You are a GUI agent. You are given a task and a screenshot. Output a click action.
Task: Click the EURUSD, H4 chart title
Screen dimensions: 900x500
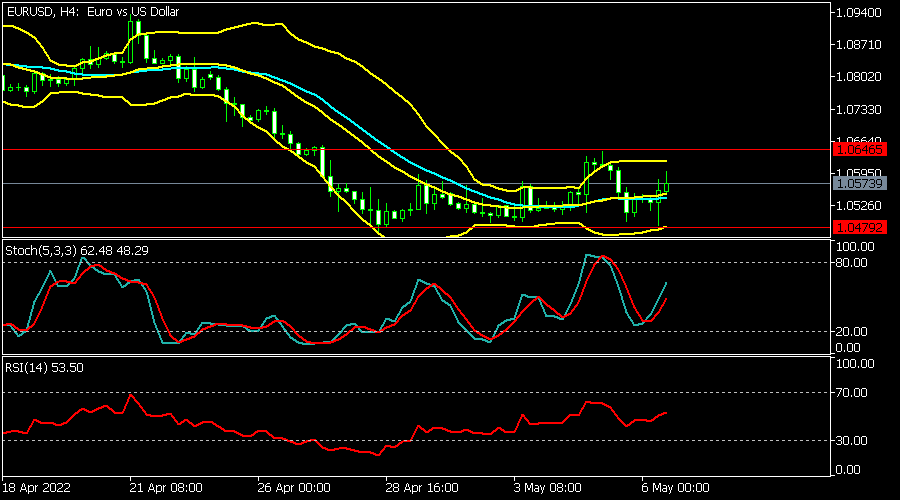[x=92, y=11]
